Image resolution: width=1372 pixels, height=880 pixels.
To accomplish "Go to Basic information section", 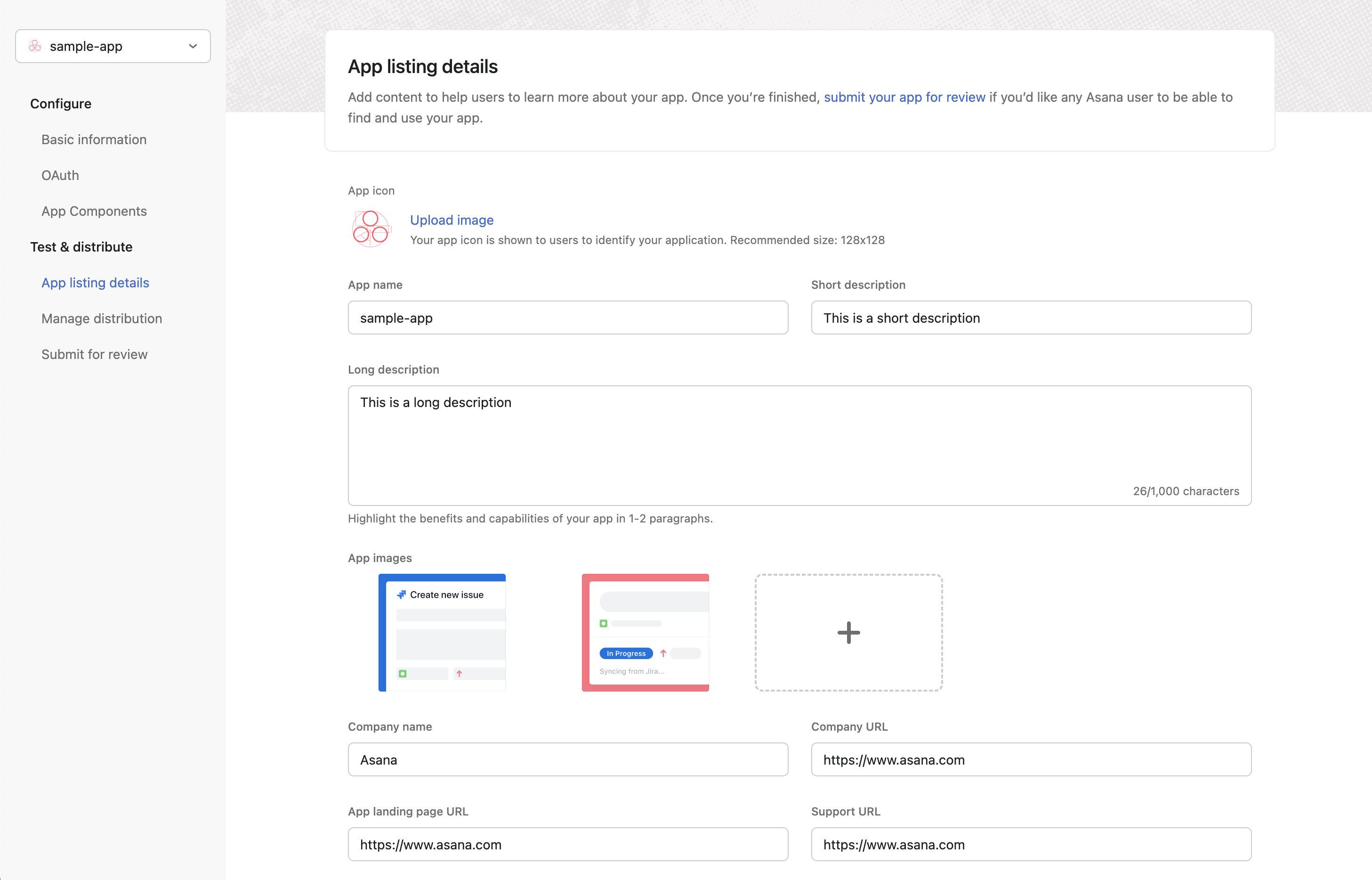I will tap(94, 139).
